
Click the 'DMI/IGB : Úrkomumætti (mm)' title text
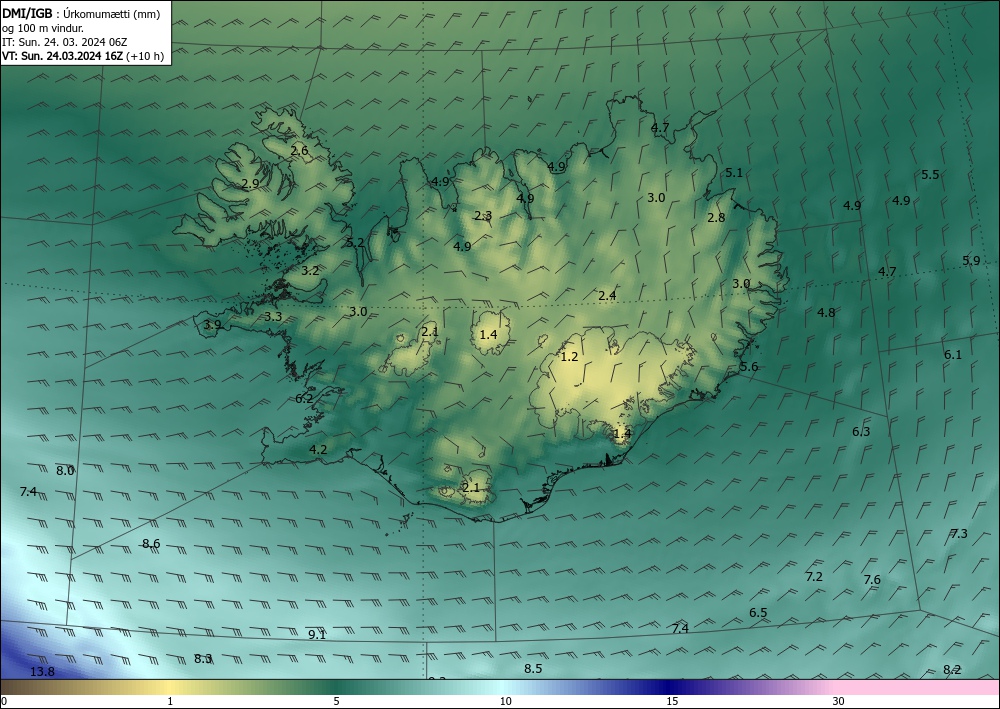coord(81,13)
